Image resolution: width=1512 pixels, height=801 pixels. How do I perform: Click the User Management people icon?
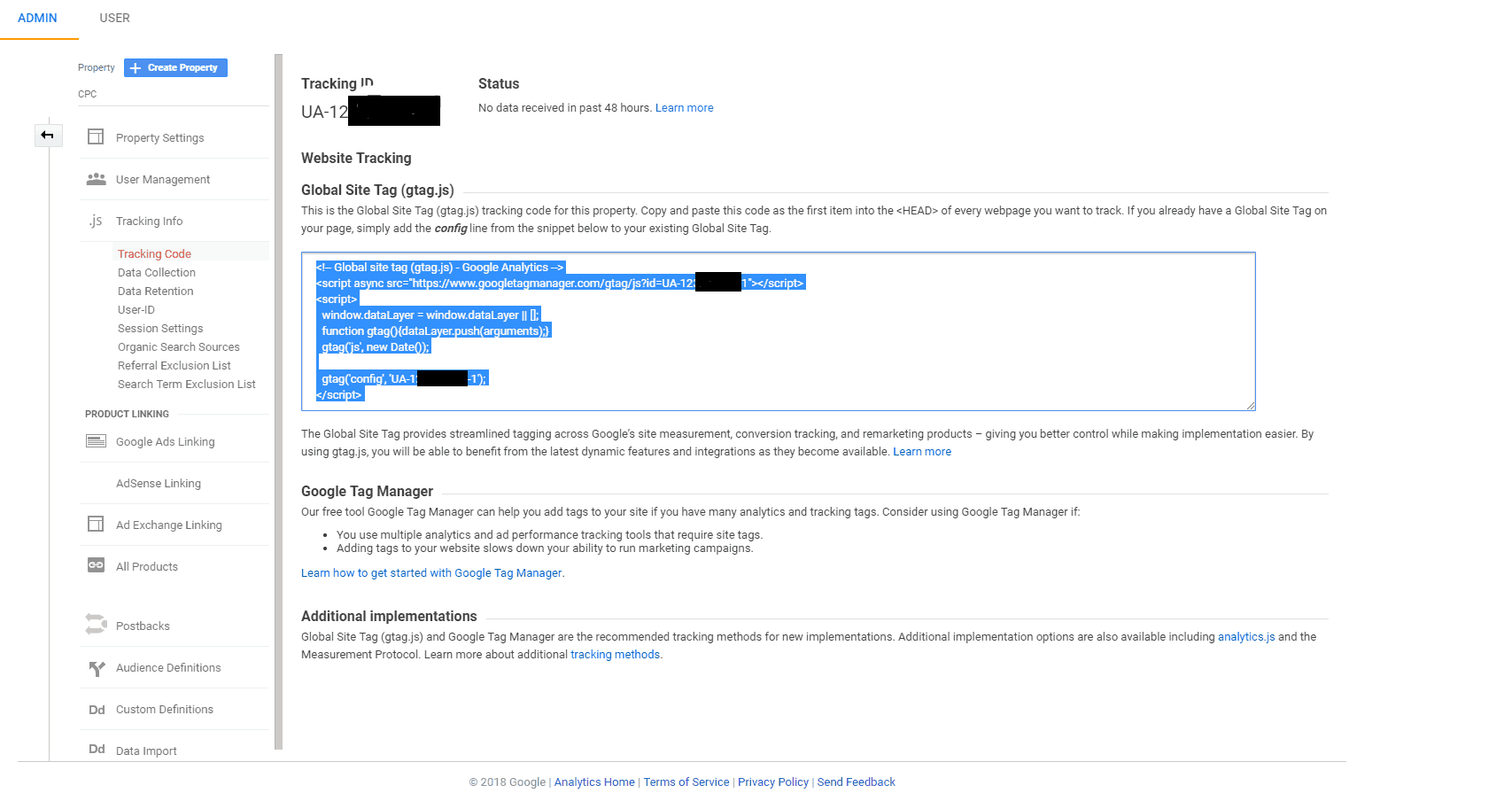pyautogui.click(x=96, y=179)
